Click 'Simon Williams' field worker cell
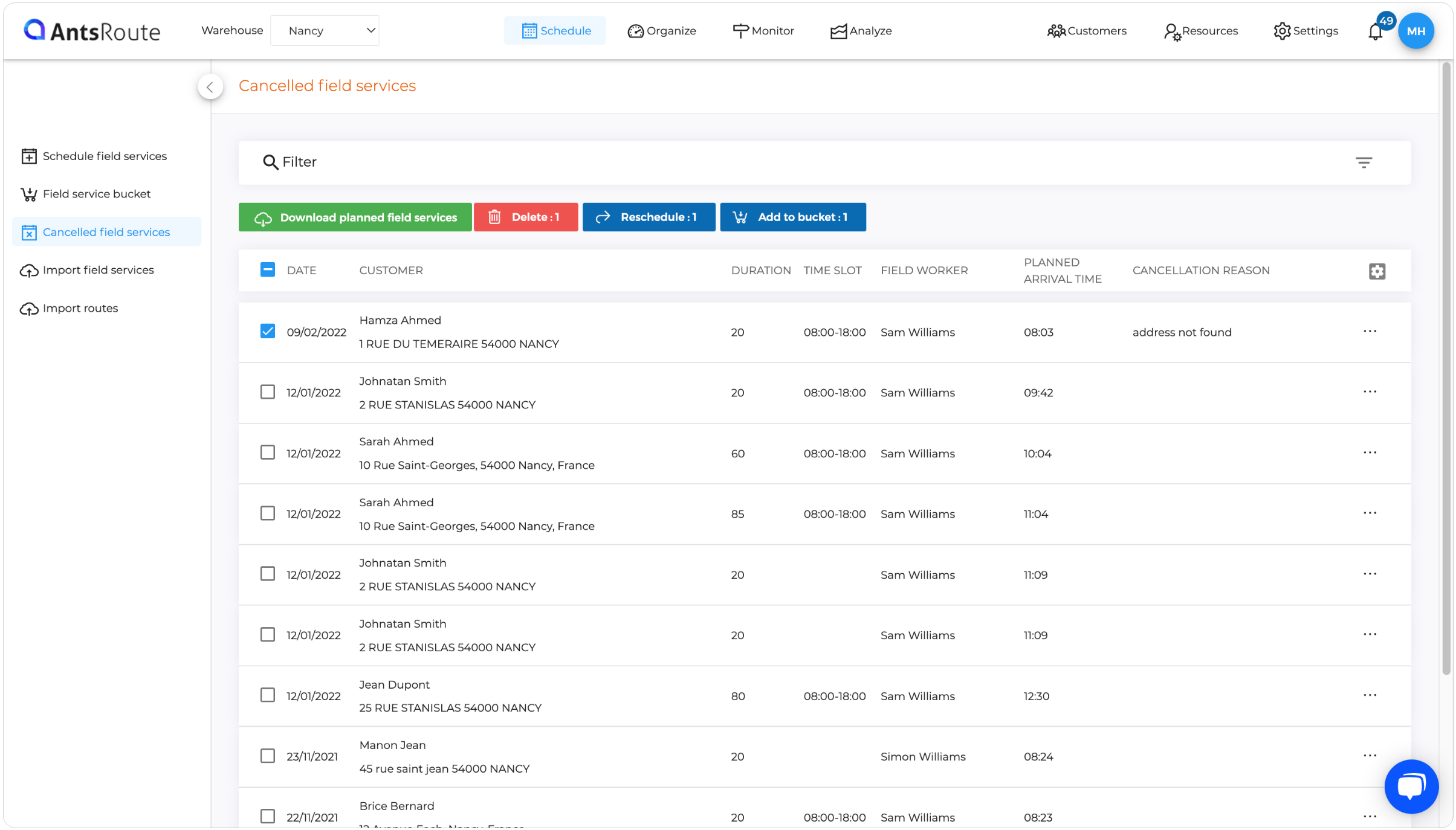Image resolution: width=1456 pixels, height=830 pixels. coord(923,757)
